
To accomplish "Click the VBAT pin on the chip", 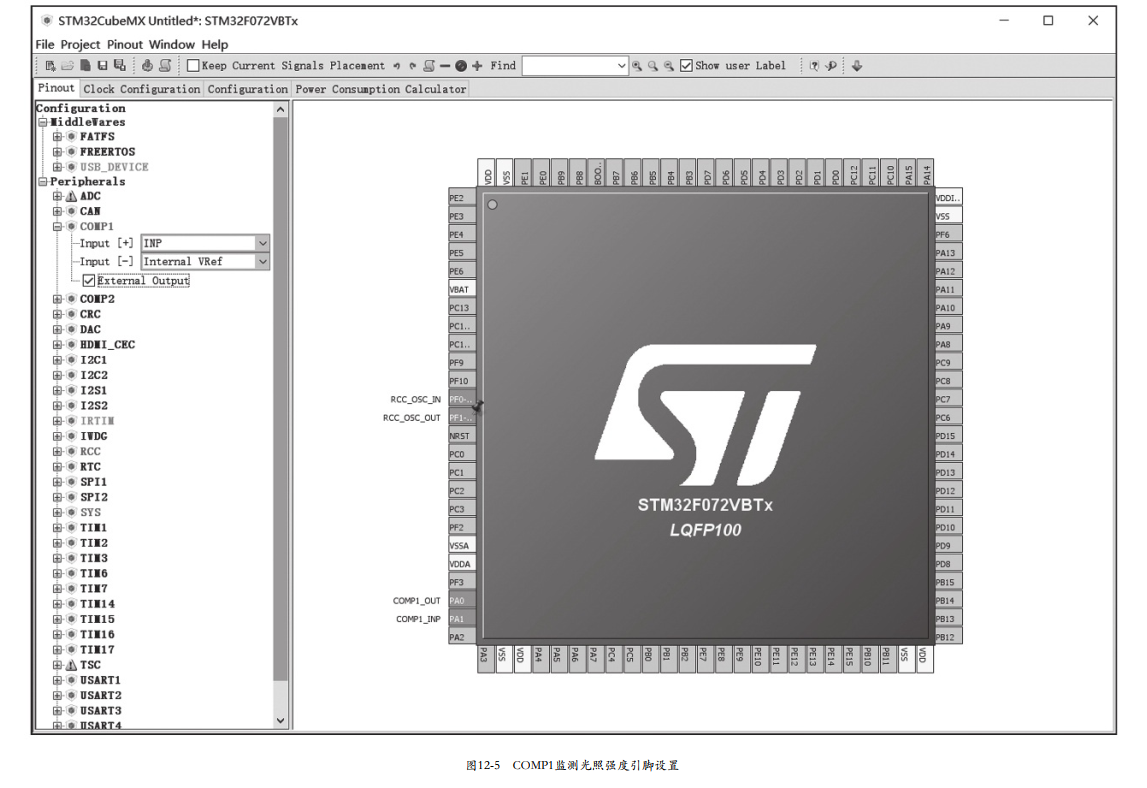I will pyautogui.click(x=462, y=289).
